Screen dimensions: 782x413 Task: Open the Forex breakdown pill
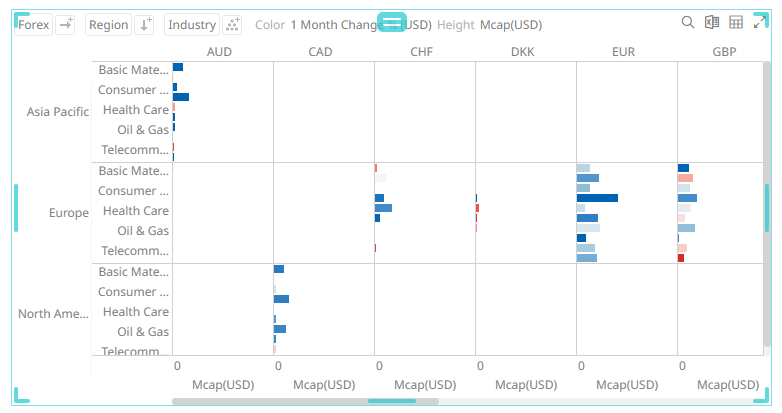tap(33, 24)
